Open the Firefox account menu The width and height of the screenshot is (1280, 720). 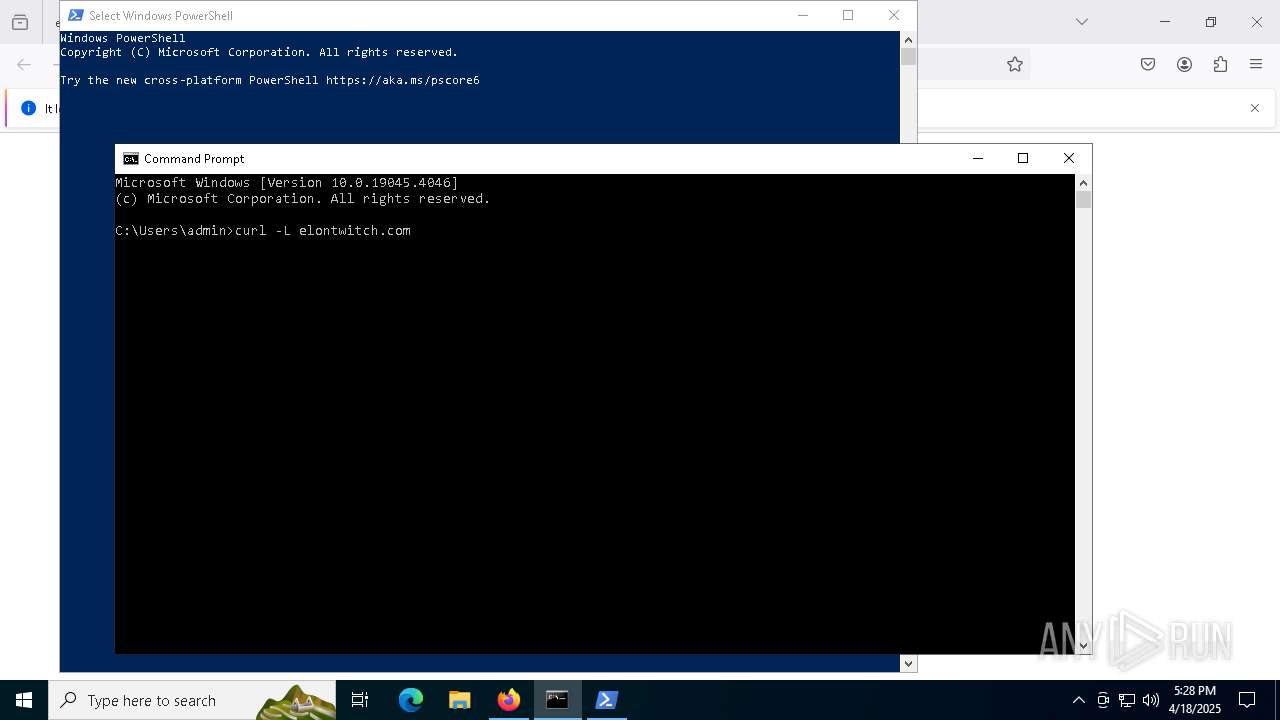pos(1184,64)
